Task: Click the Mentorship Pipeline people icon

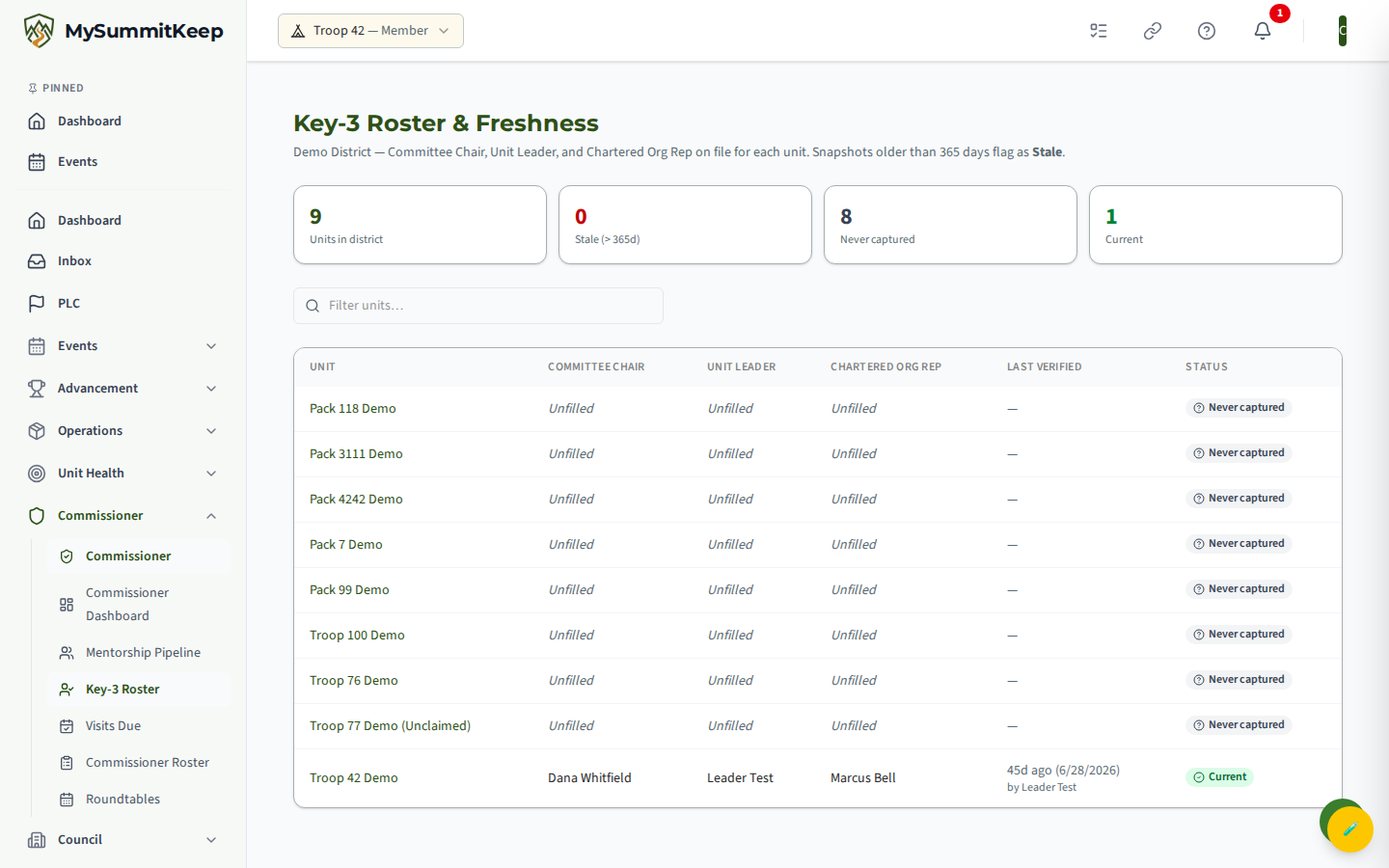Action: (x=67, y=653)
